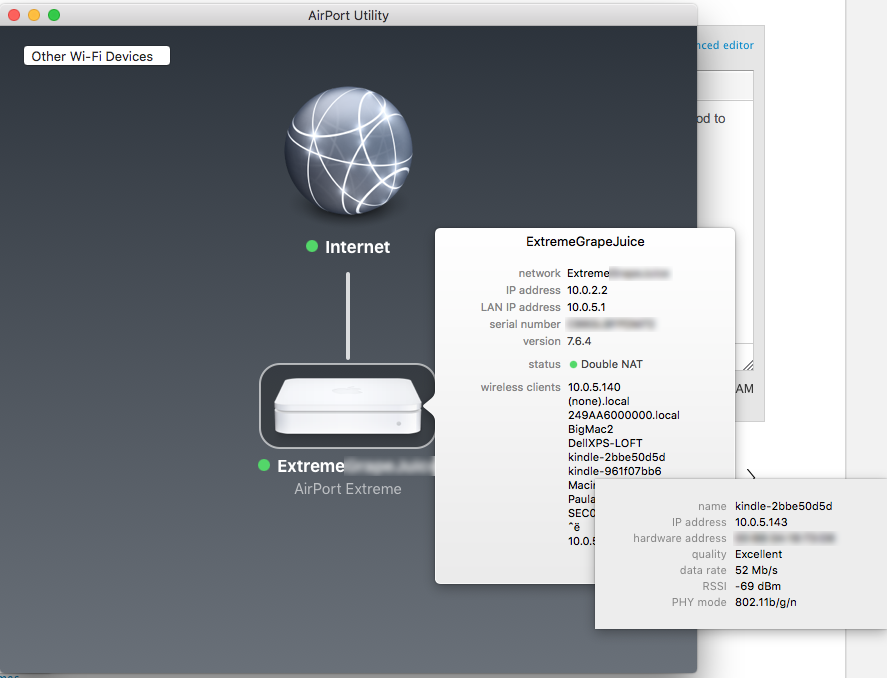887x678 pixels.
Task: Click the client IP address 10.0.5.143
Action: [761, 522]
